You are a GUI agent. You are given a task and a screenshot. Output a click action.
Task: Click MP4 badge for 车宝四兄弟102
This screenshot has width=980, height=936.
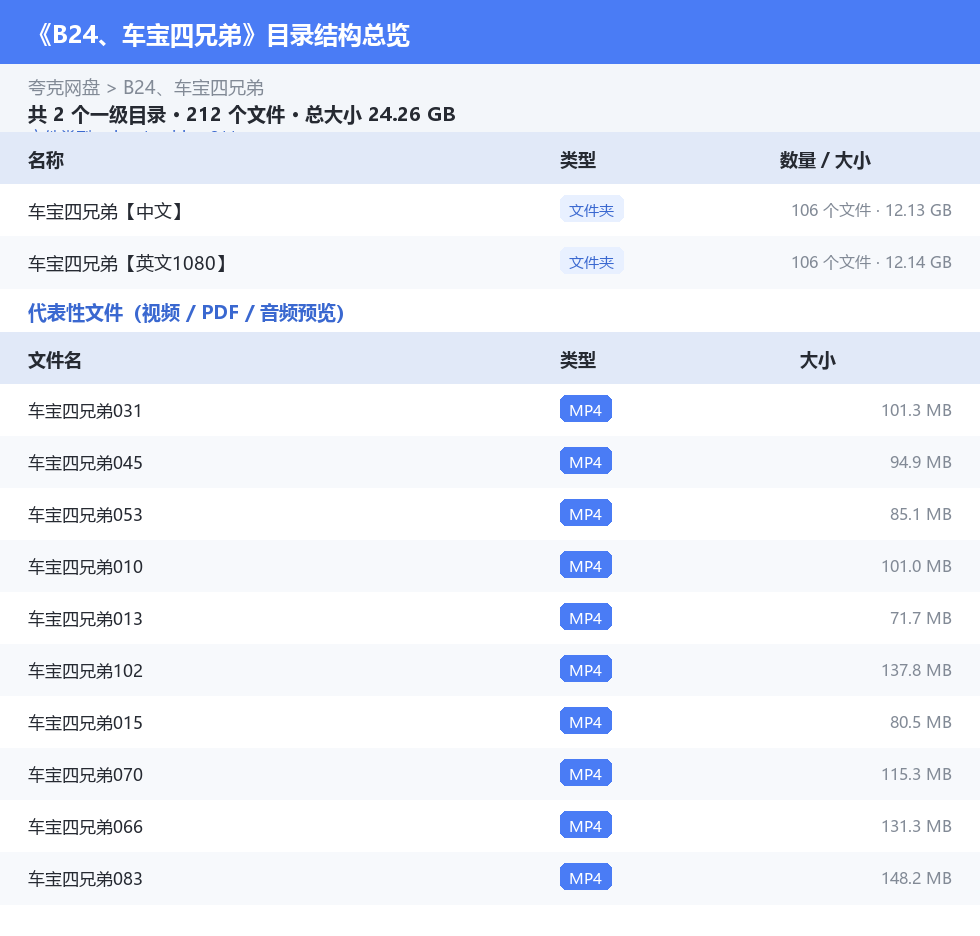pyautogui.click(x=586, y=669)
